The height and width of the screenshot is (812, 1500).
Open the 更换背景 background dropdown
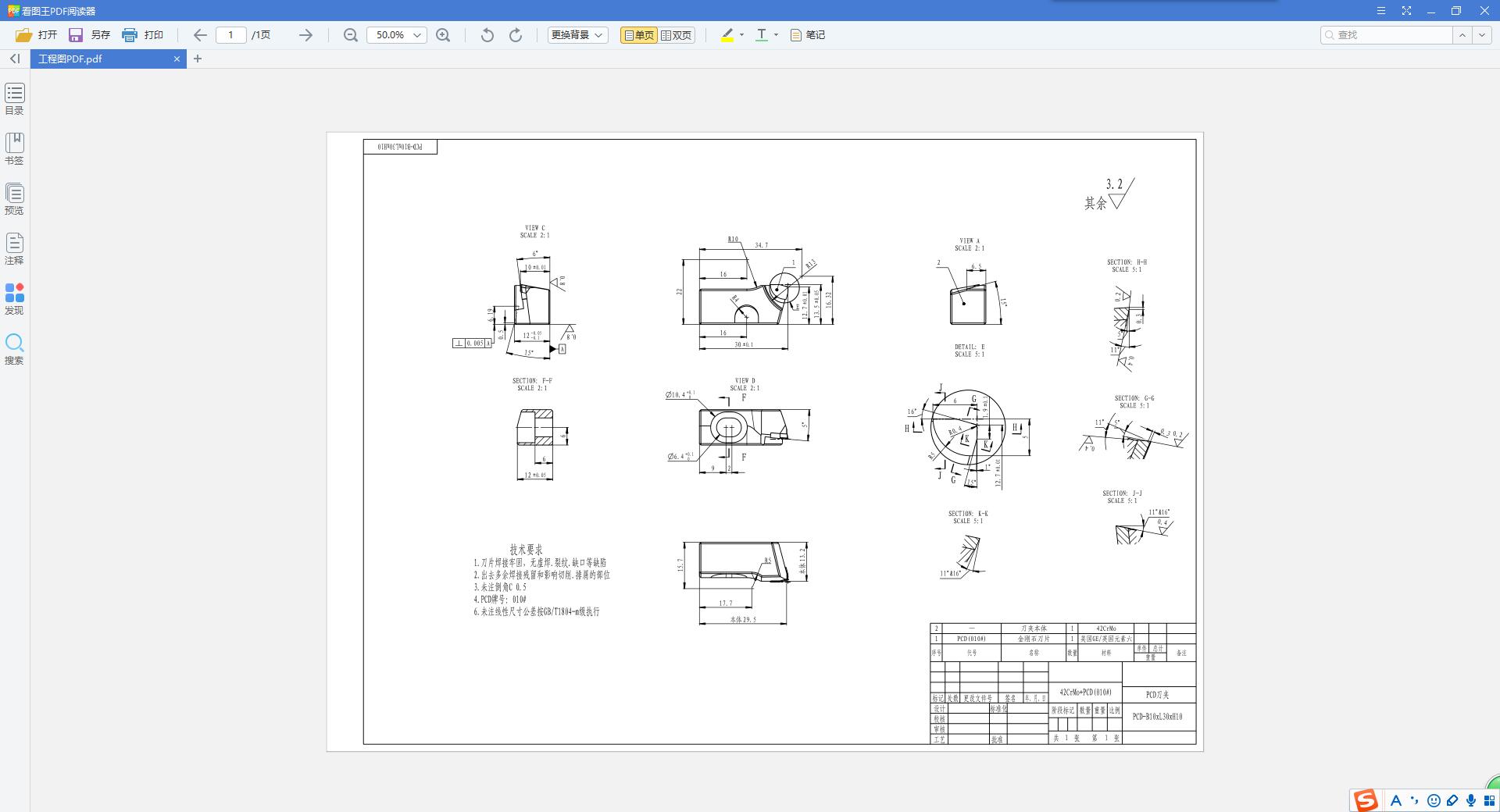pos(577,35)
